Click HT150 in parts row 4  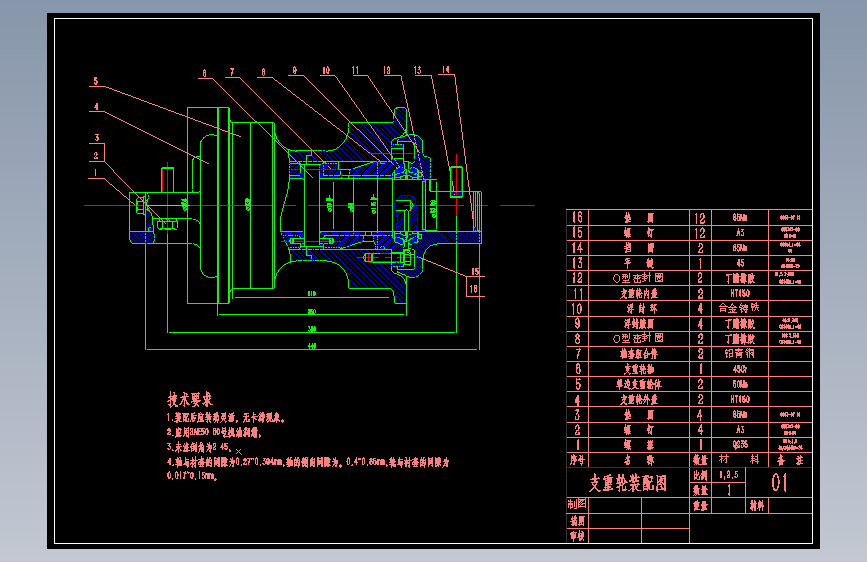(740, 399)
